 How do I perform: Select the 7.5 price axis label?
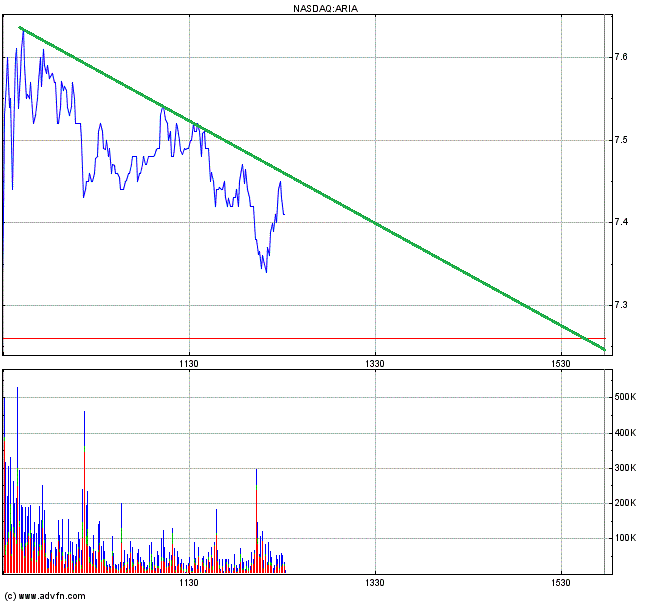pyautogui.click(x=621, y=140)
